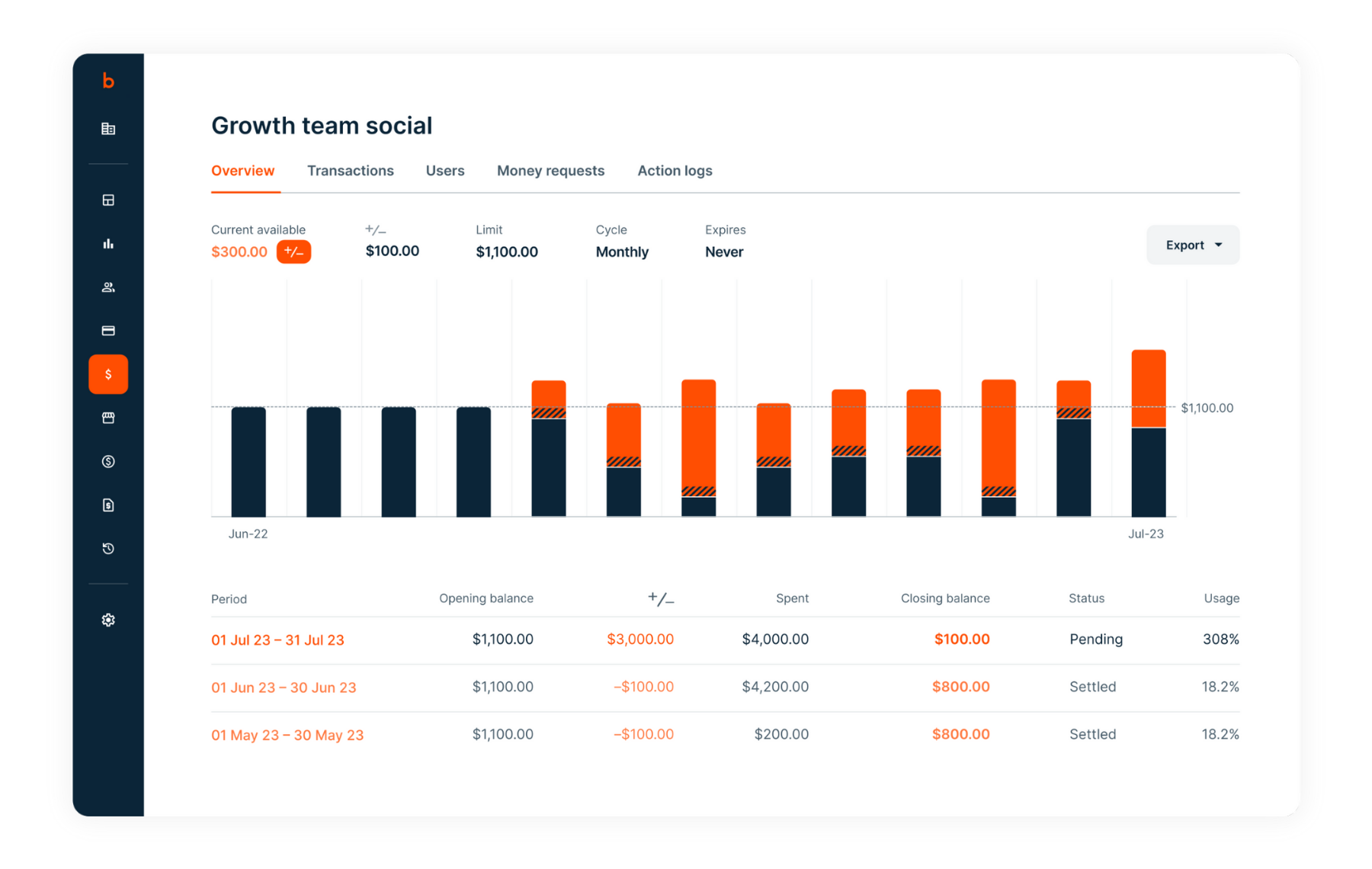
Task: Open period 01 May 23 – 30 May 23
Action: tap(287, 735)
